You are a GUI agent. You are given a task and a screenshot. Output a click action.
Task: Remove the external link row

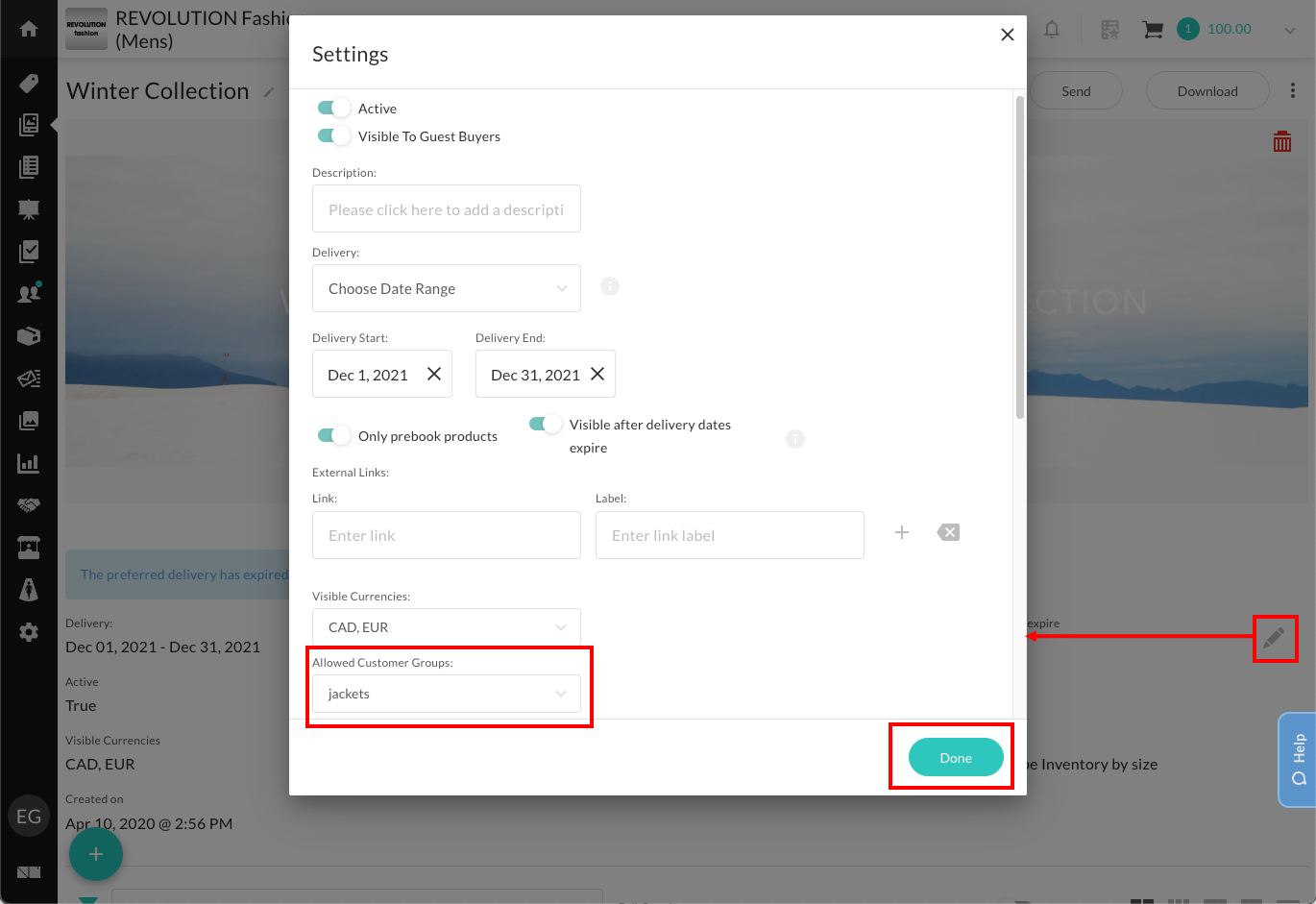point(948,532)
